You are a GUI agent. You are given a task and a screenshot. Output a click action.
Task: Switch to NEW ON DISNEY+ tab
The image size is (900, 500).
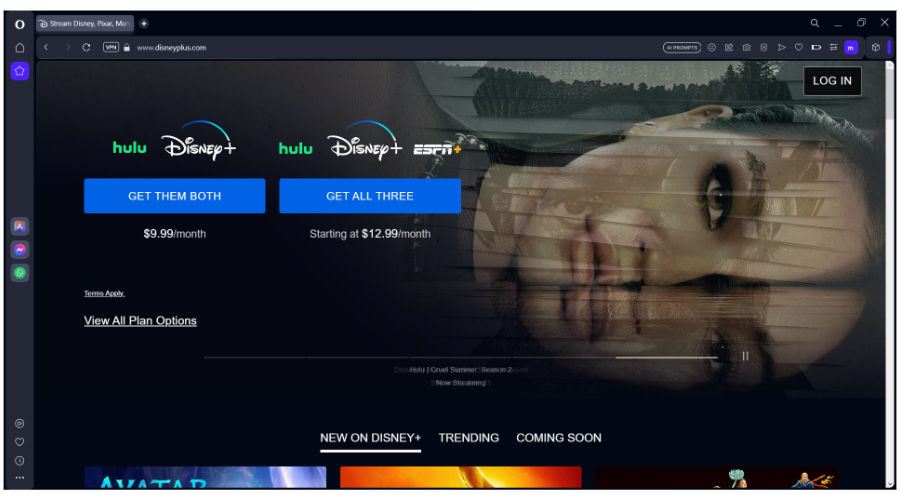pyautogui.click(x=370, y=438)
